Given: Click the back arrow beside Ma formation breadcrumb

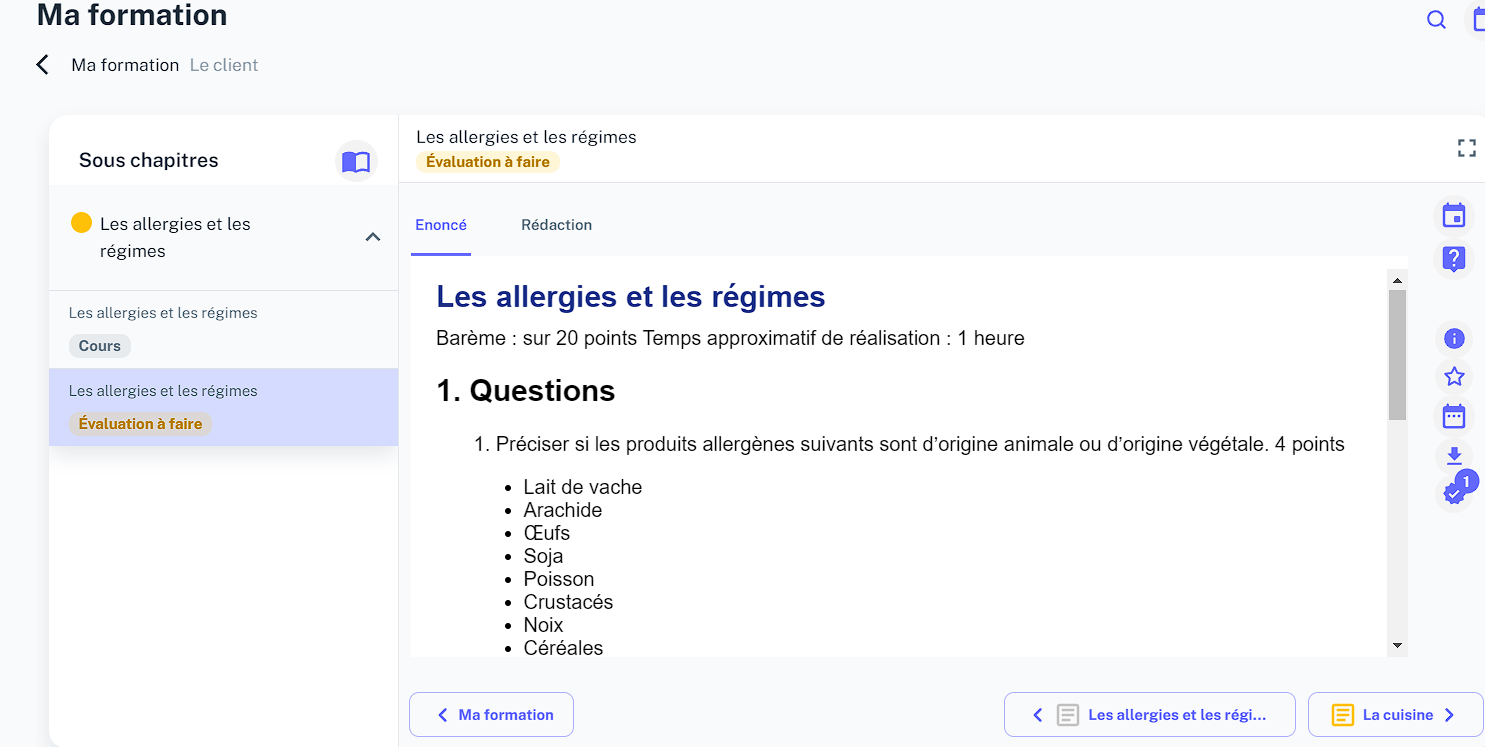Looking at the screenshot, I should tap(42, 65).
